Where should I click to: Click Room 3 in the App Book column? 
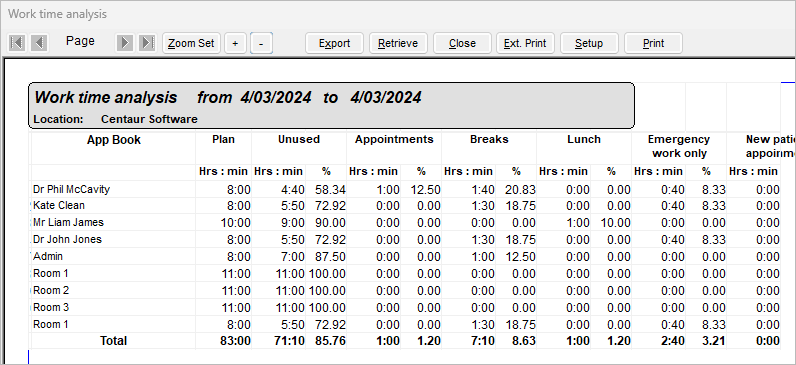(x=51, y=307)
